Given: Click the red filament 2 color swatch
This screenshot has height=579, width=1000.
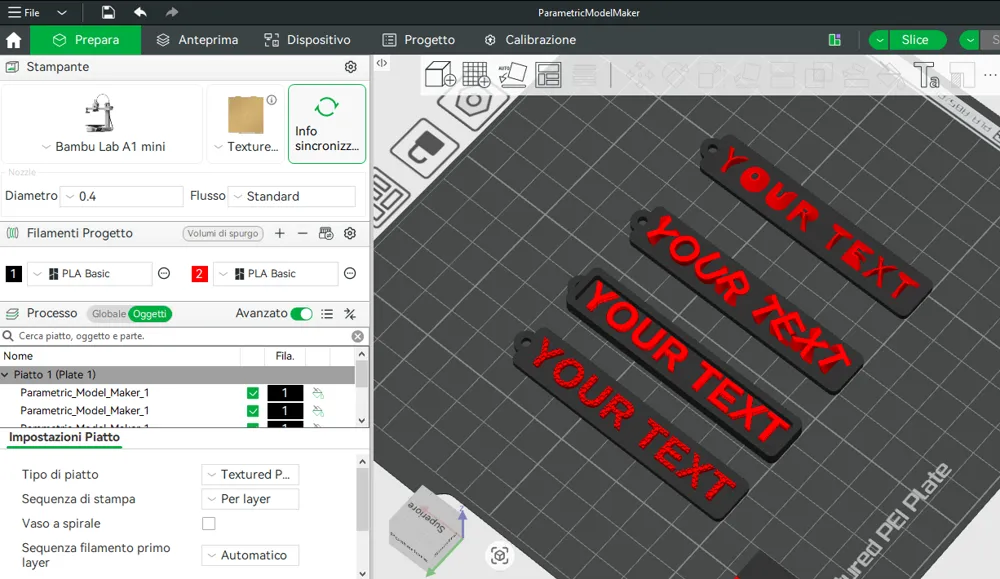Looking at the screenshot, I should pyautogui.click(x=199, y=274).
